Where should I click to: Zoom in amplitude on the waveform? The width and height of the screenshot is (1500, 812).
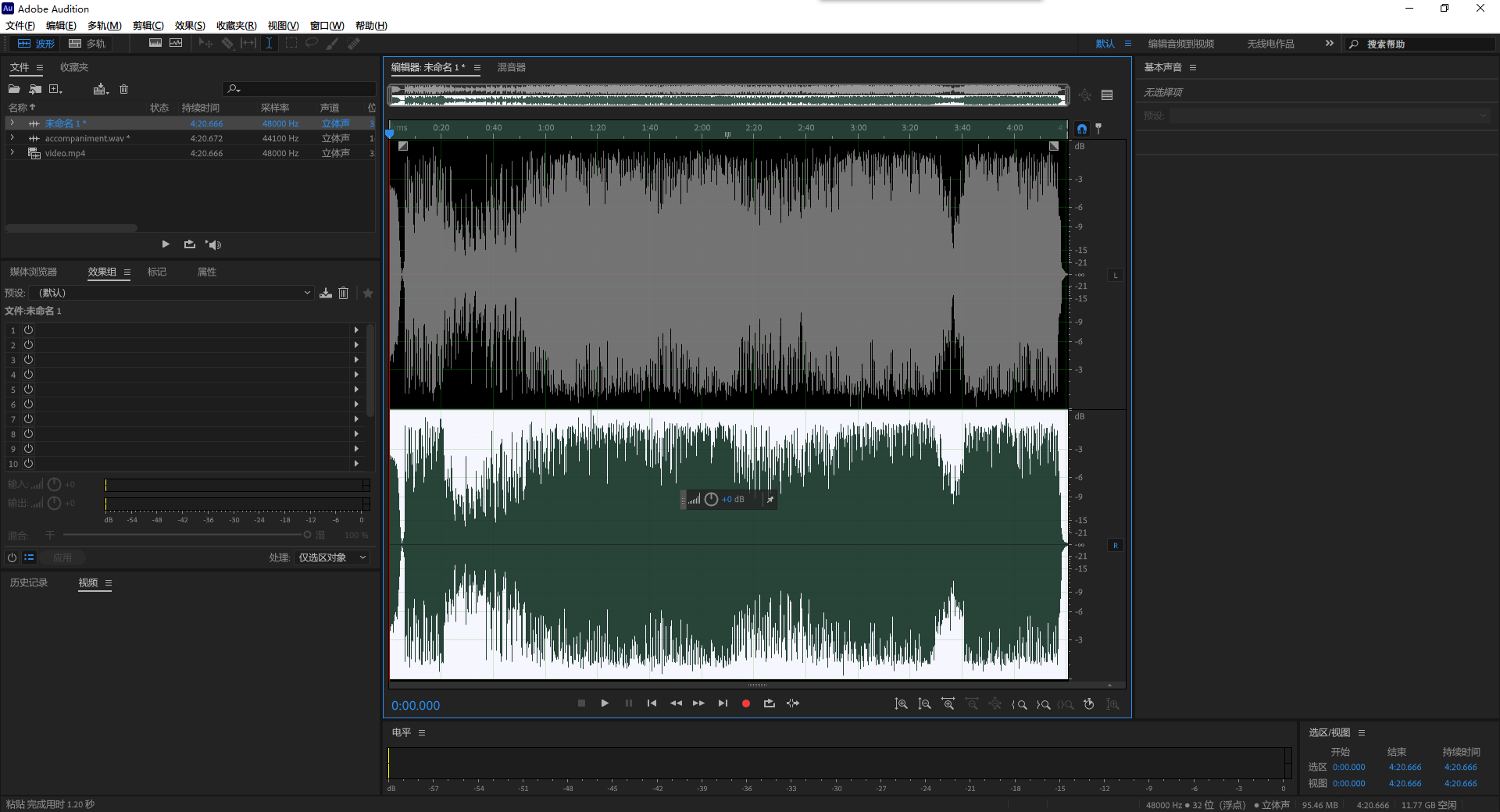click(901, 704)
